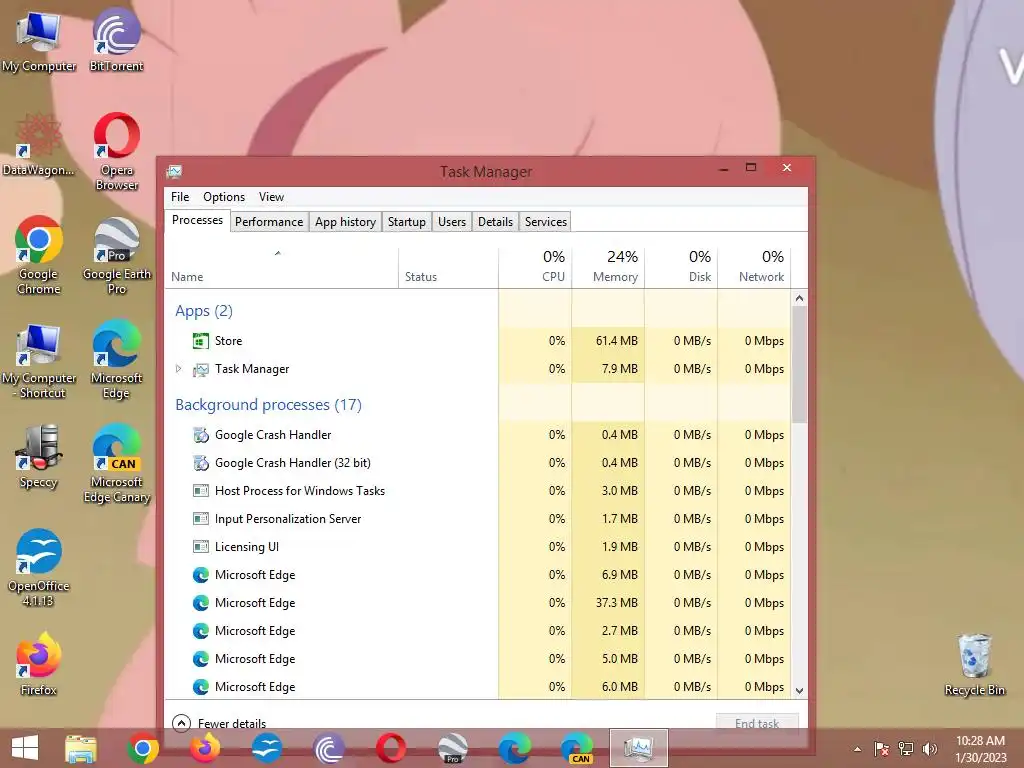The image size is (1024, 768).
Task: Click the Windows Start button
Action: (25, 748)
